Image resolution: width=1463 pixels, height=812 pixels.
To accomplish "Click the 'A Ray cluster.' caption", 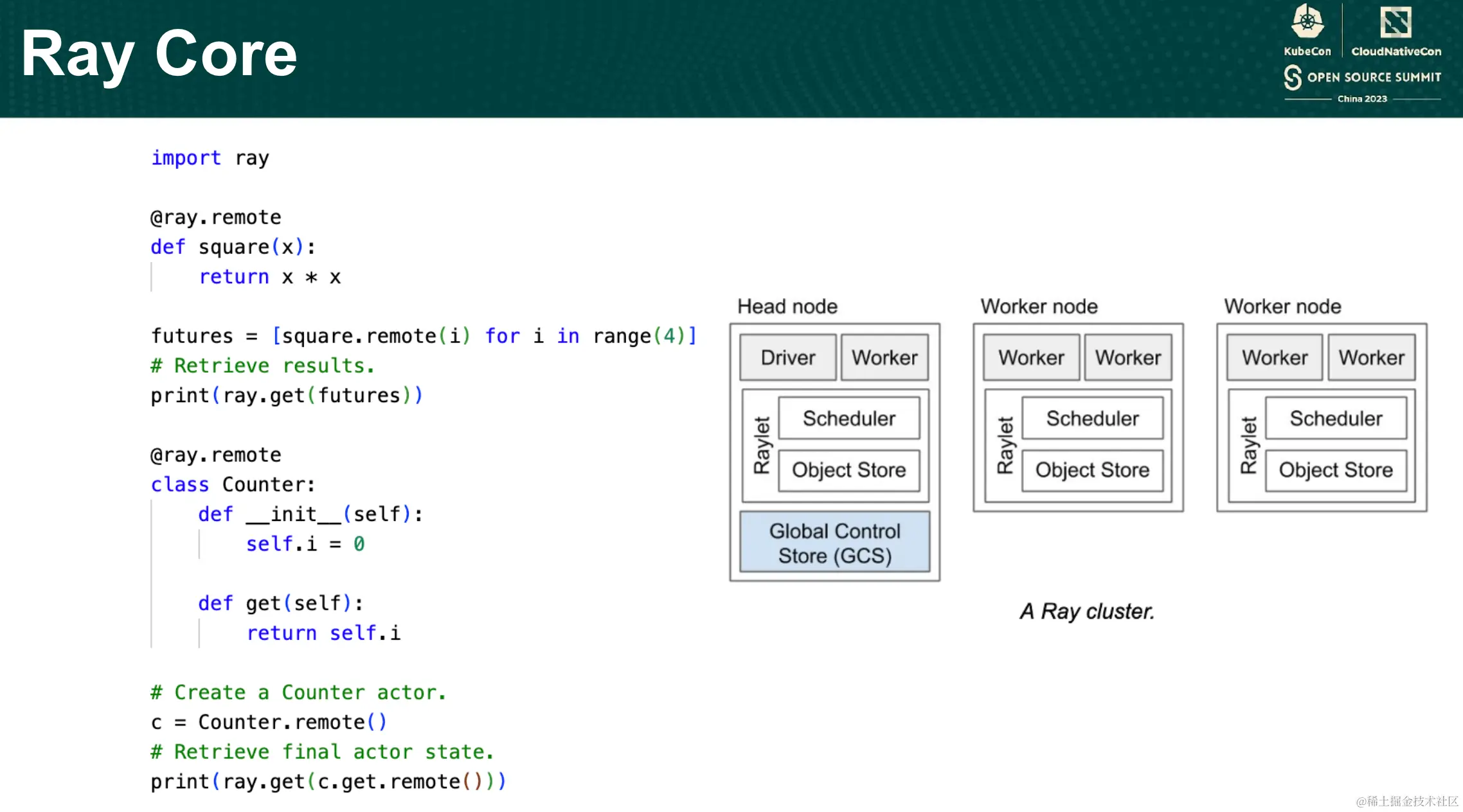I will (x=1087, y=611).
